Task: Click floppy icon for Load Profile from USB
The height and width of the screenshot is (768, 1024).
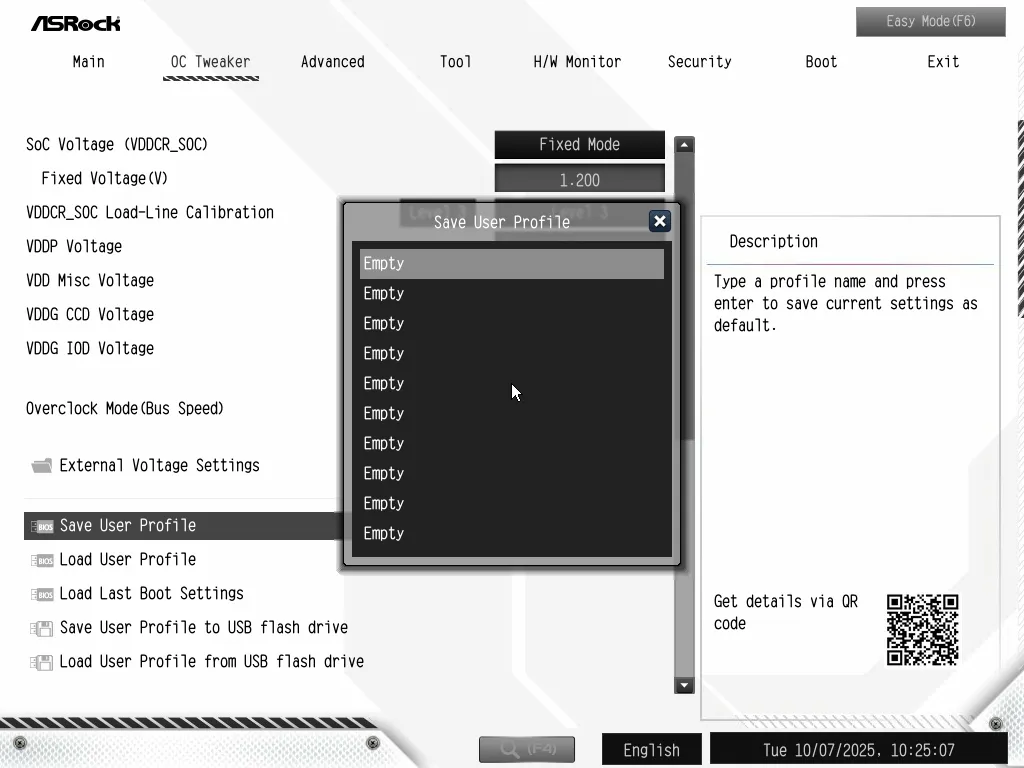Action: tap(42, 662)
